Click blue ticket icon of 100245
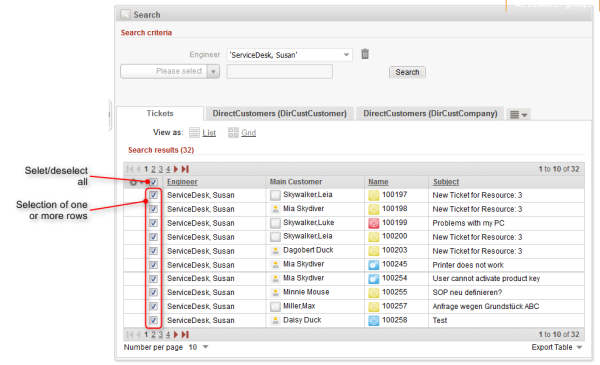600x365 pixels. coord(373,265)
